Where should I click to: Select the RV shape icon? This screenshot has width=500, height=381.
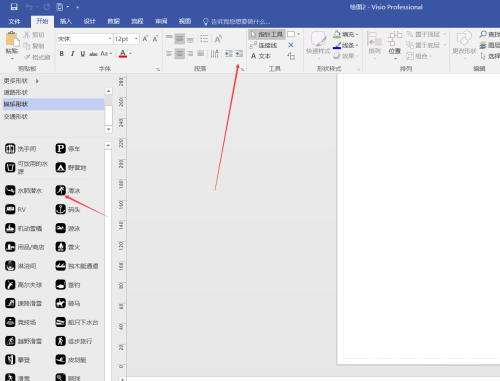(10, 209)
